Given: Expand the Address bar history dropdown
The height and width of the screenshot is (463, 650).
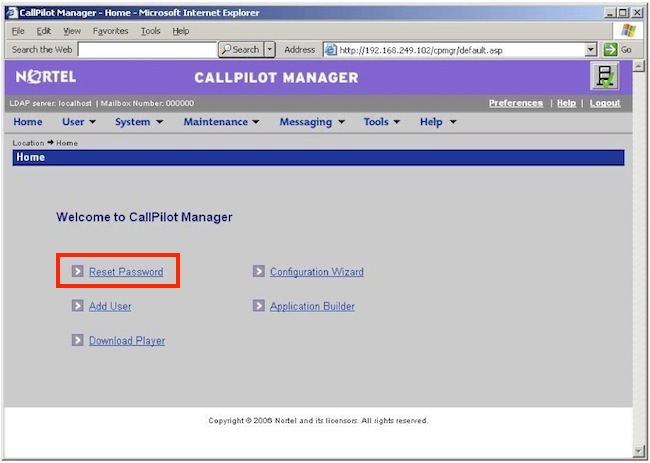Looking at the screenshot, I should tap(591, 50).
